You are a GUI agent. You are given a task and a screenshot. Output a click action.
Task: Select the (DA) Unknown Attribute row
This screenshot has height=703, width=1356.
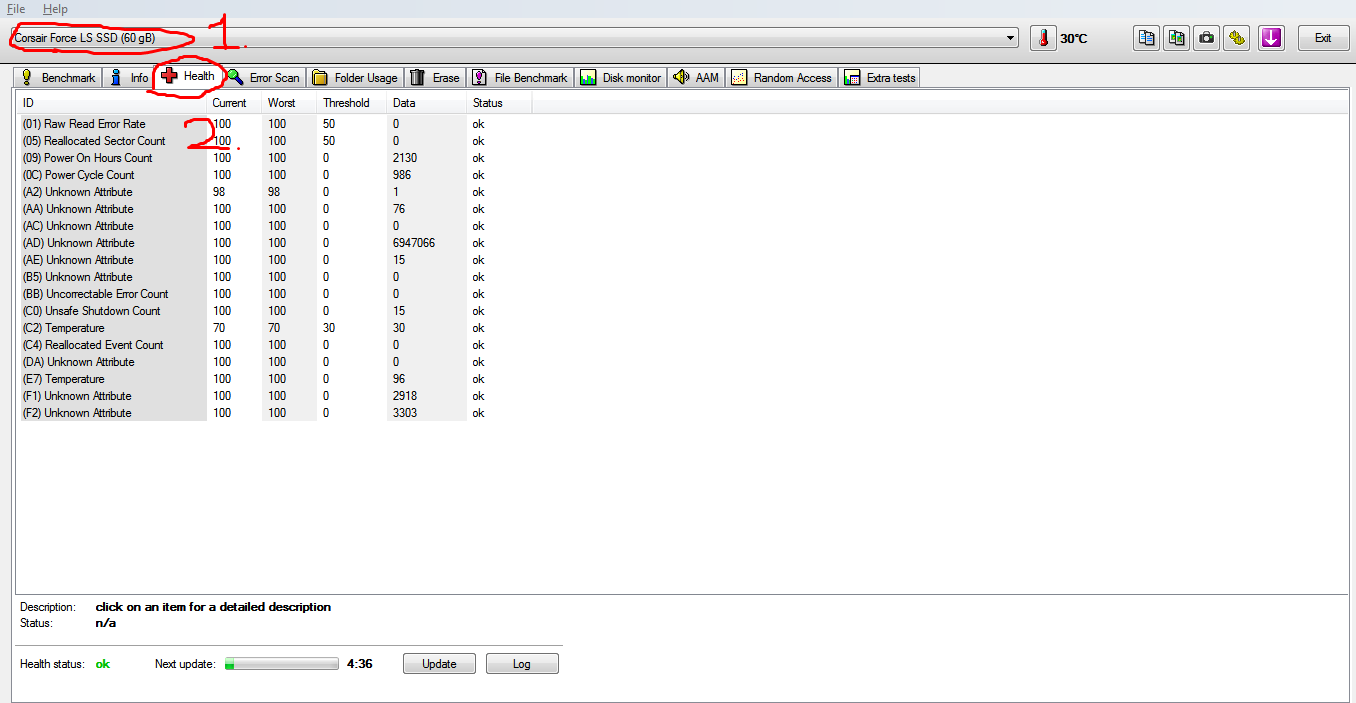click(x=275, y=362)
